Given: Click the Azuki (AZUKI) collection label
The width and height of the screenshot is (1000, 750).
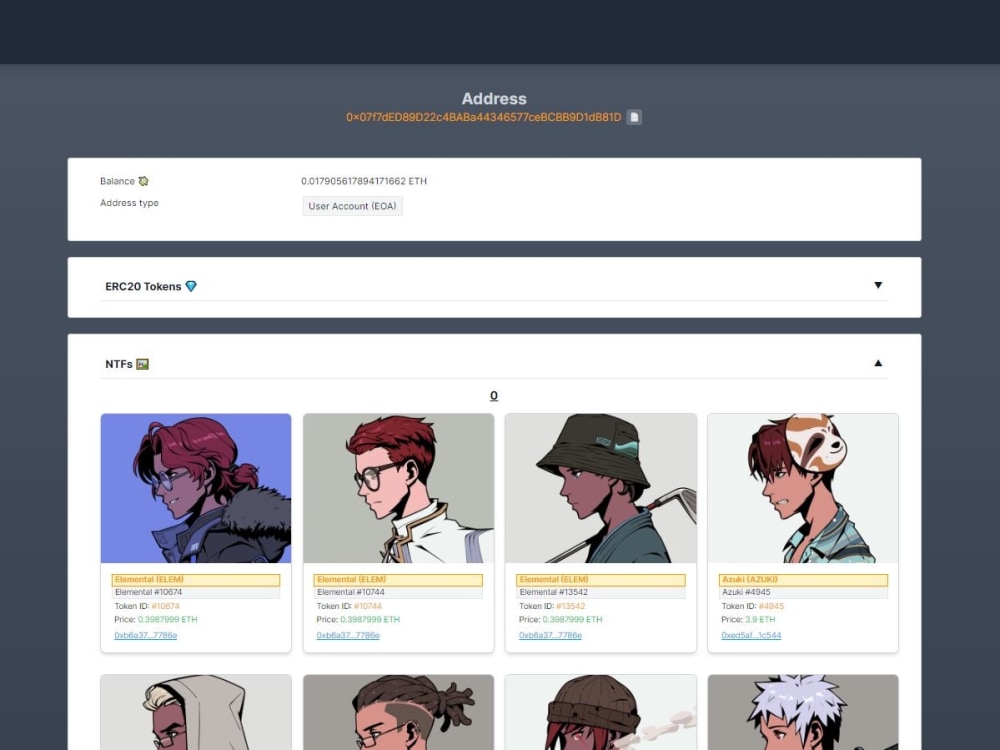Looking at the screenshot, I should (x=804, y=580).
